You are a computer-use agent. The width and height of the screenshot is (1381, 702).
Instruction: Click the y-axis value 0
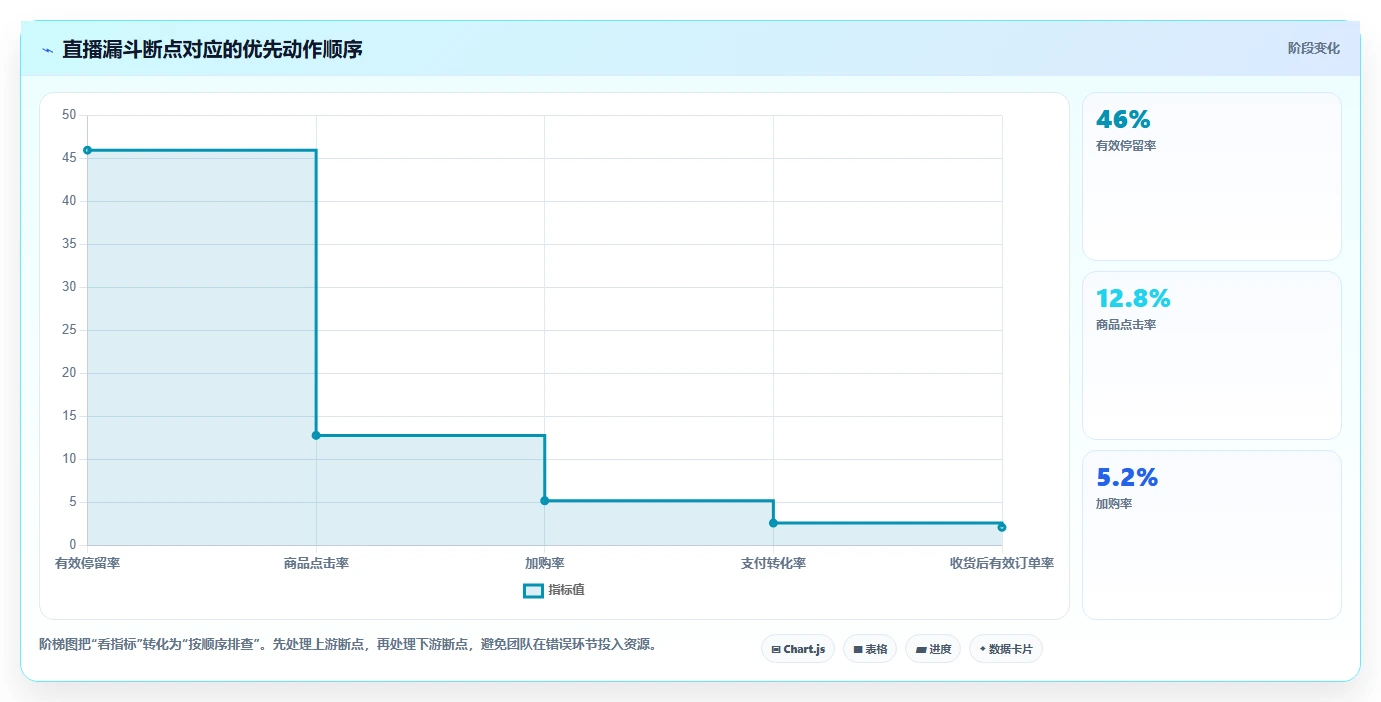click(x=73, y=545)
